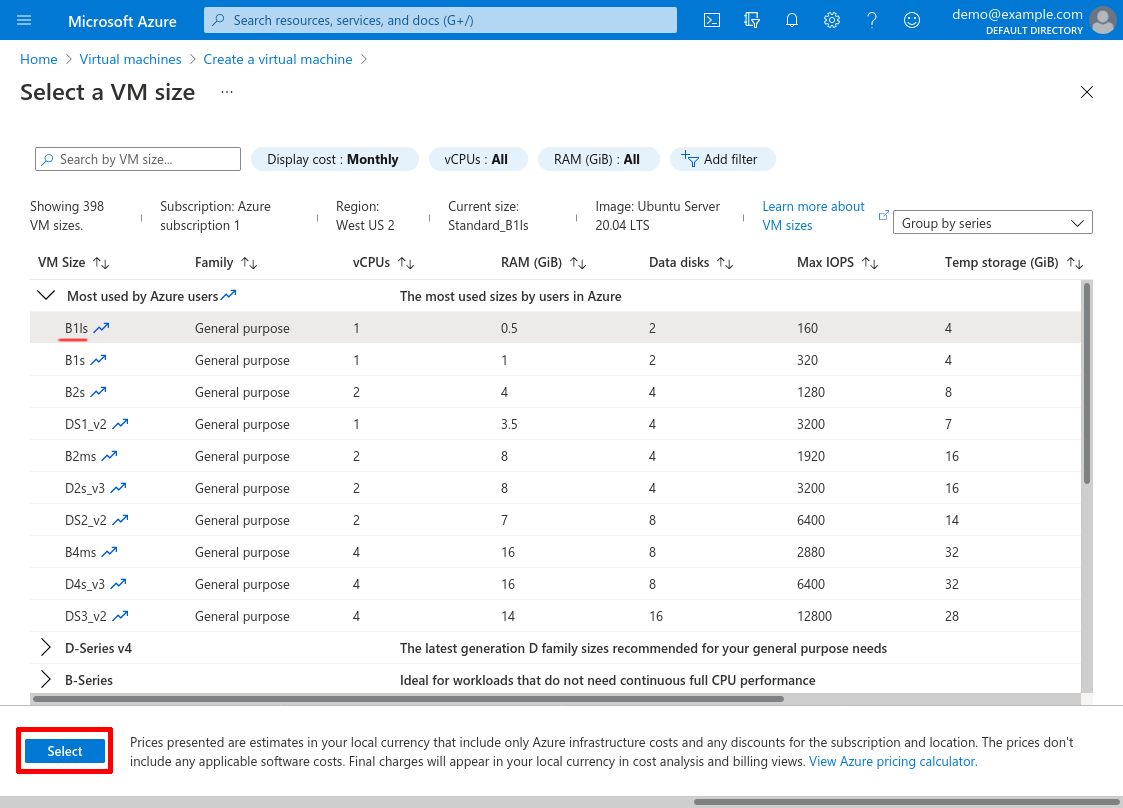
Task: Select the B2ms size row
Action: coord(555,456)
